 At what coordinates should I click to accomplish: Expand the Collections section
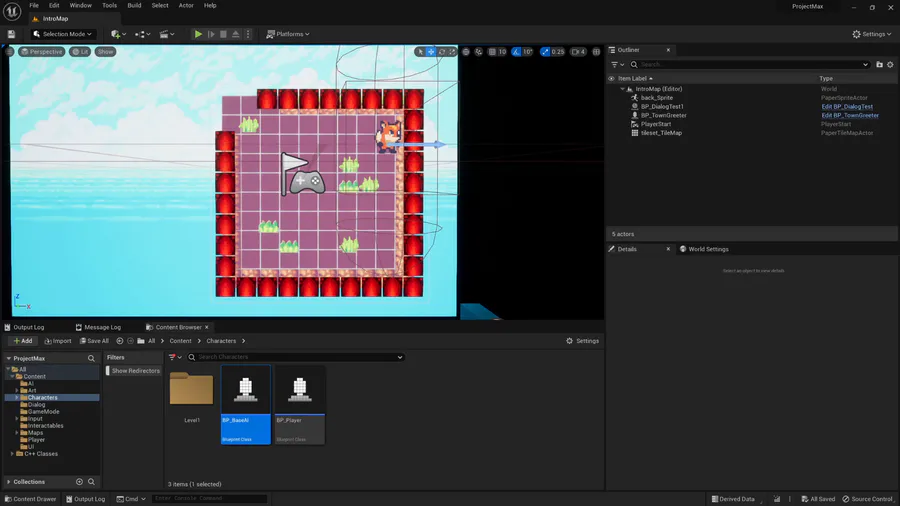point(9,482)
